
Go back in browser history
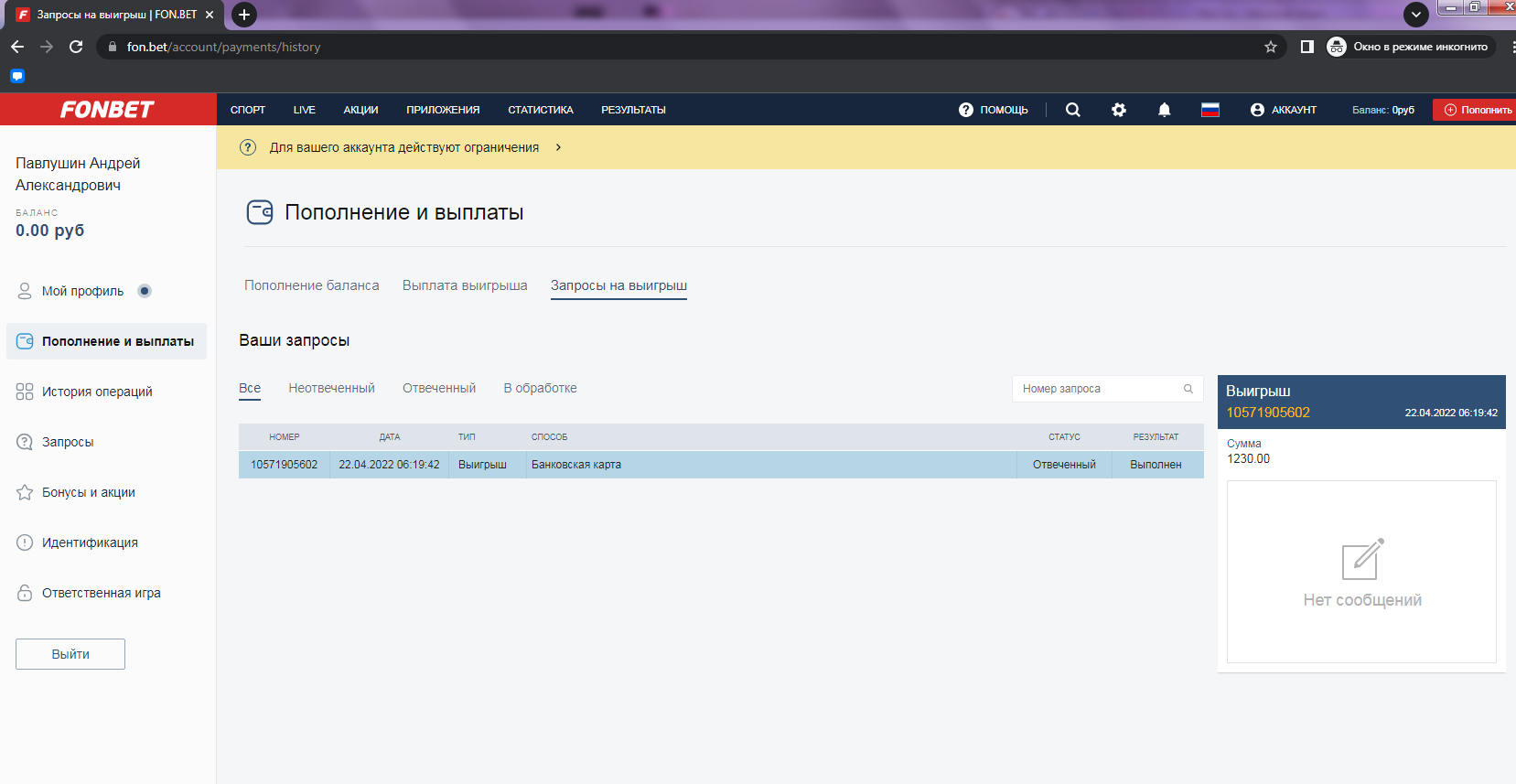coord(17,47)
